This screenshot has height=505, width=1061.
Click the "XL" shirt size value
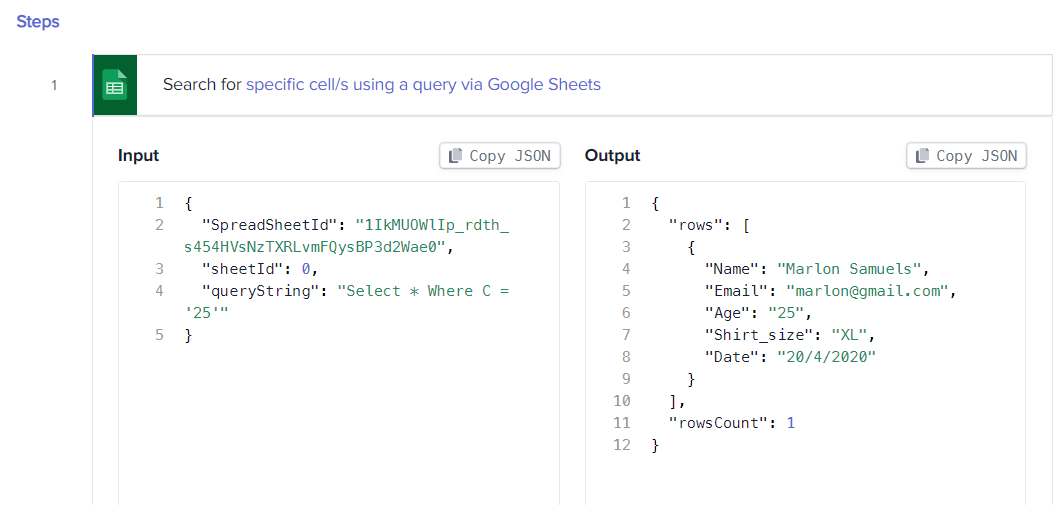[x=849, y=335]
